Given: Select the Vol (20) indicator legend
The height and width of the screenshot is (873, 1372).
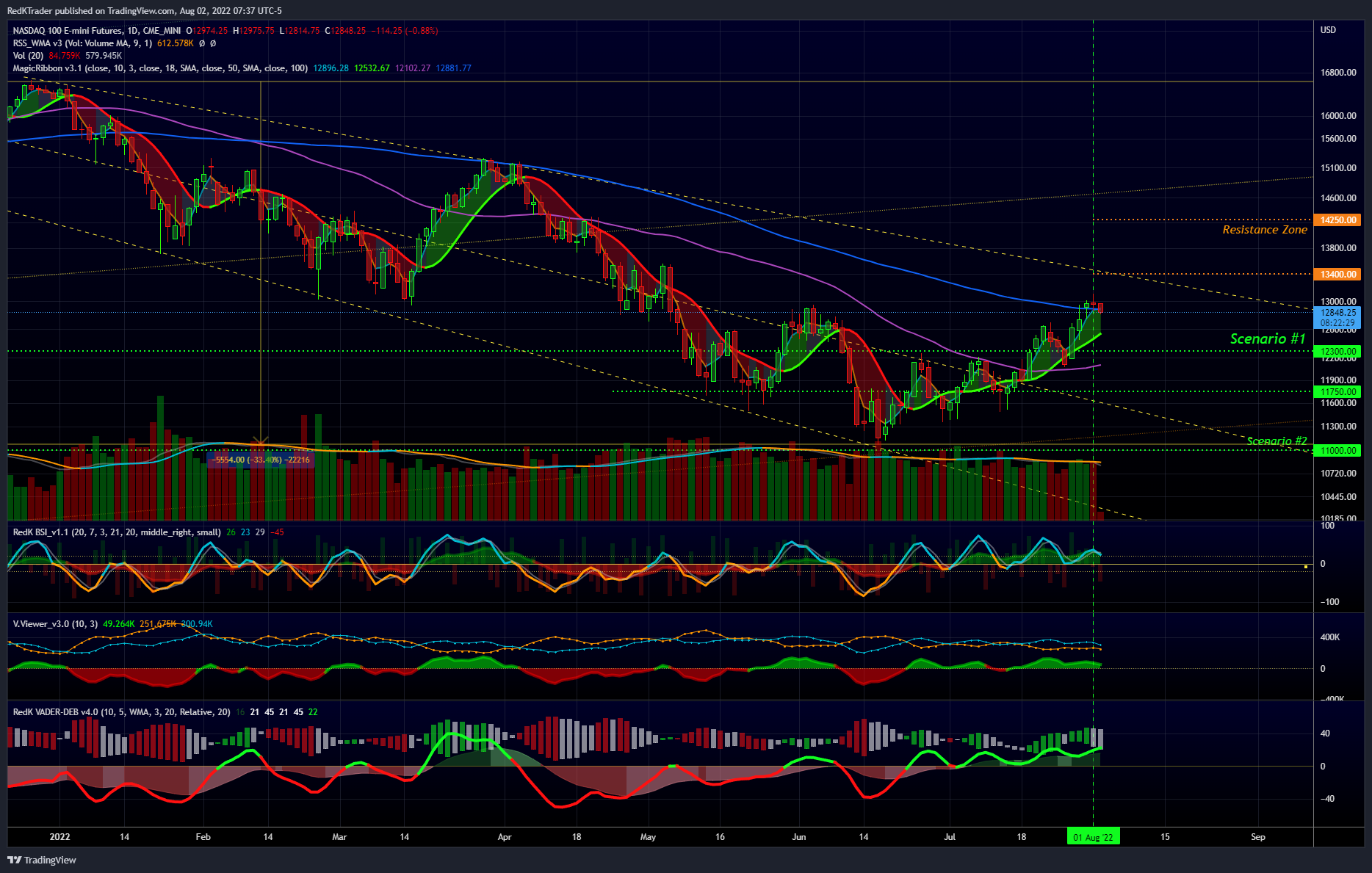Looking at the screenshot, I should coord(28,56).
